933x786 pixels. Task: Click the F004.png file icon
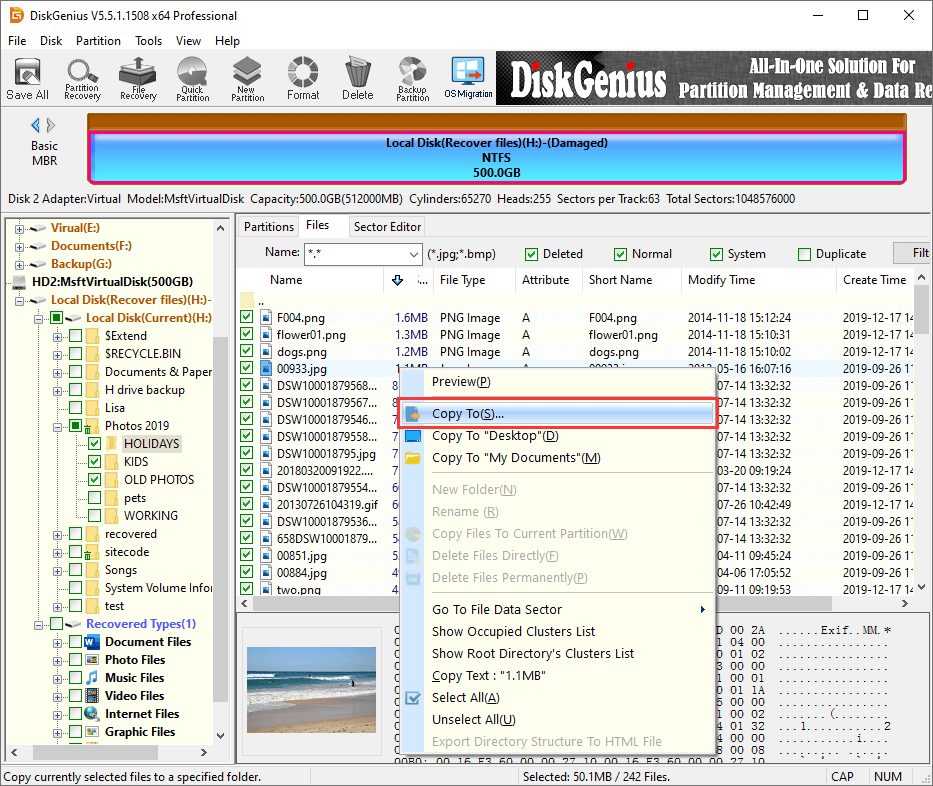[266, 318]
